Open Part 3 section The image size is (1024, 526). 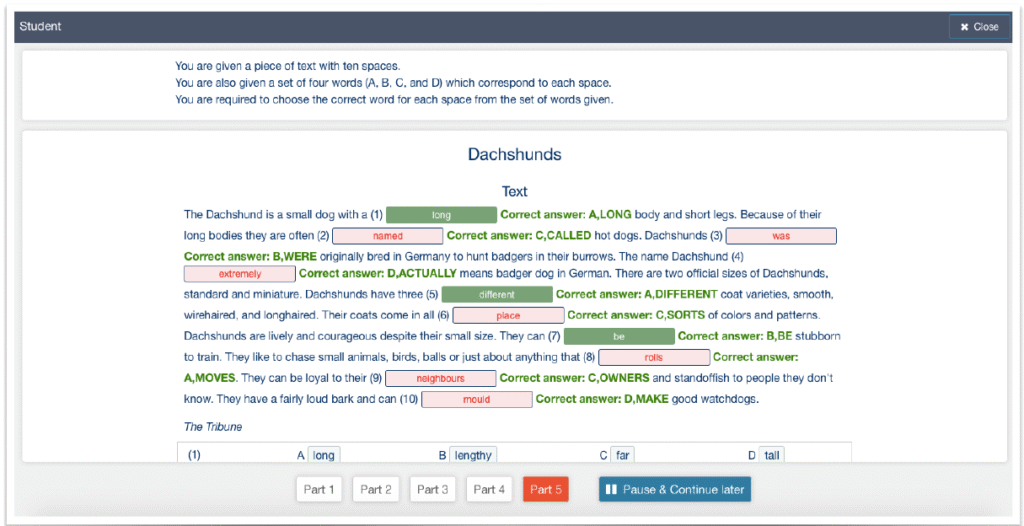[x=432, y=489]
